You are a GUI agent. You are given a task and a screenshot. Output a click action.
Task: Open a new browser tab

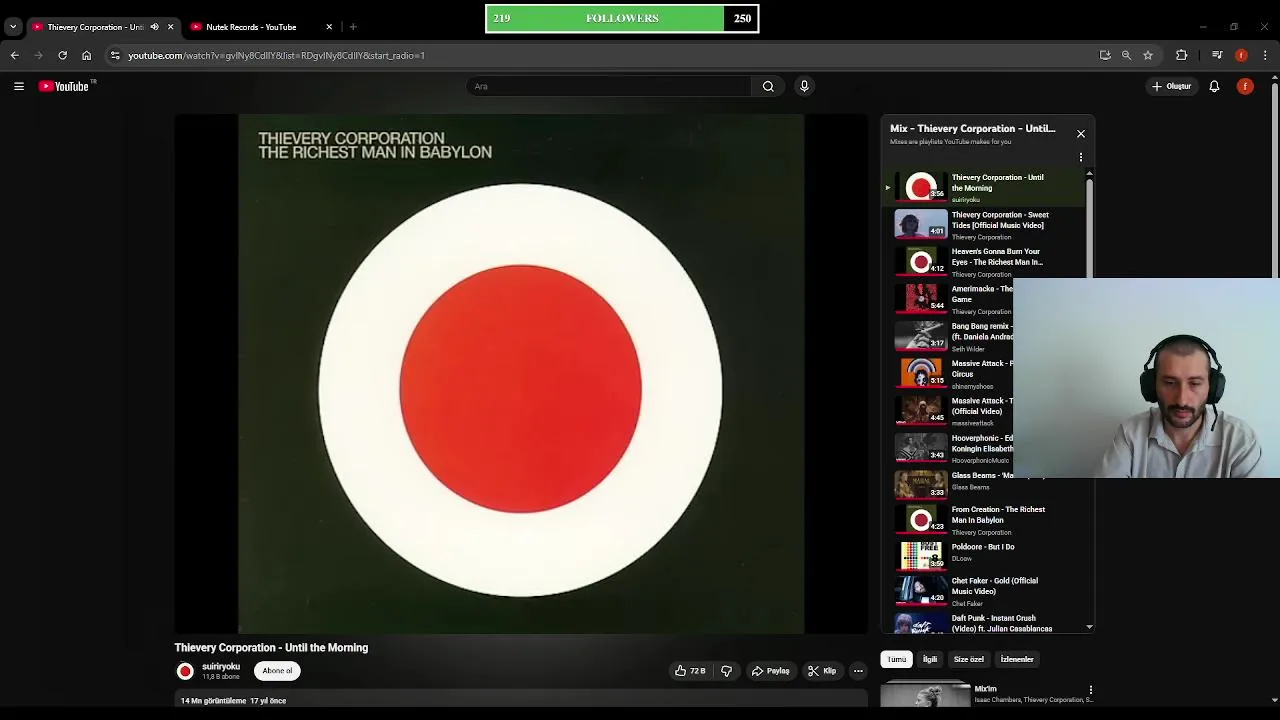[x=353, y=27]
